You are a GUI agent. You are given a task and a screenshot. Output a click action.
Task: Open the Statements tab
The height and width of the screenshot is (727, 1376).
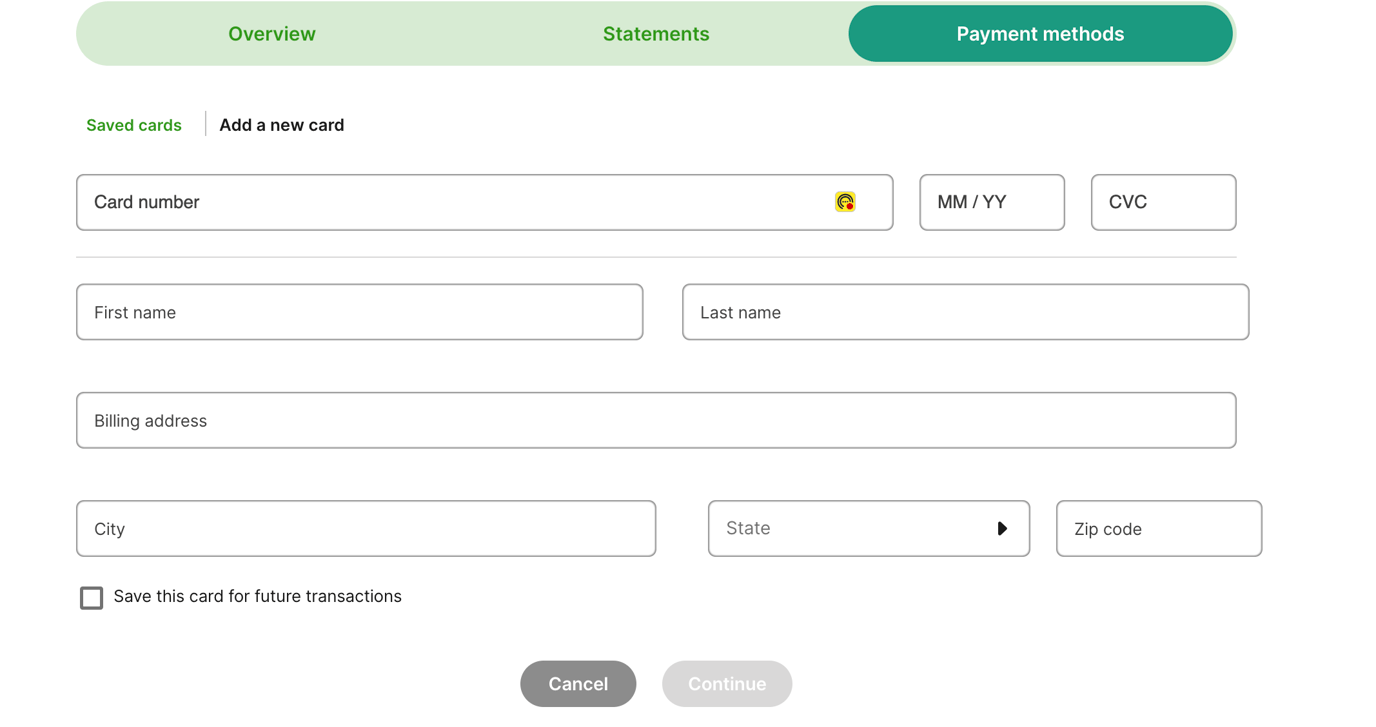pyautogui.click(x=656, y=34)
